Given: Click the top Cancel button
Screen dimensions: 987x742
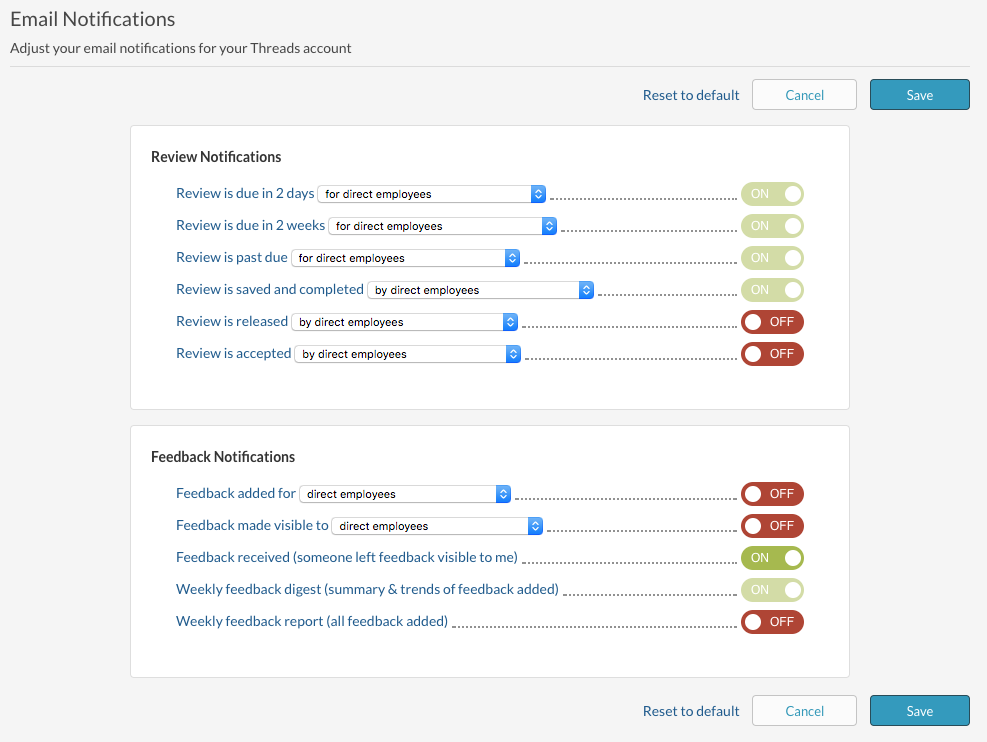Looking at the screenshot, I should 804,95.
